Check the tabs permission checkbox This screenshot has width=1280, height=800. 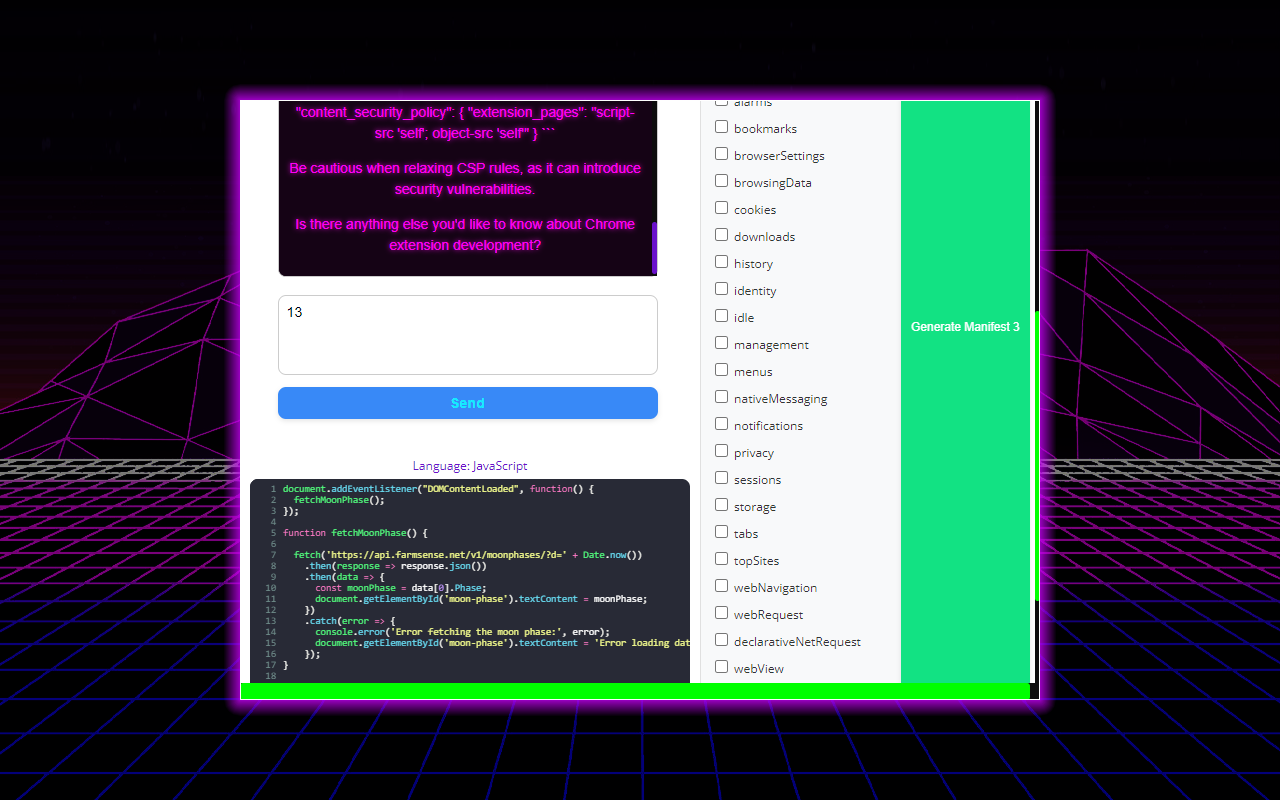(721, 532)
